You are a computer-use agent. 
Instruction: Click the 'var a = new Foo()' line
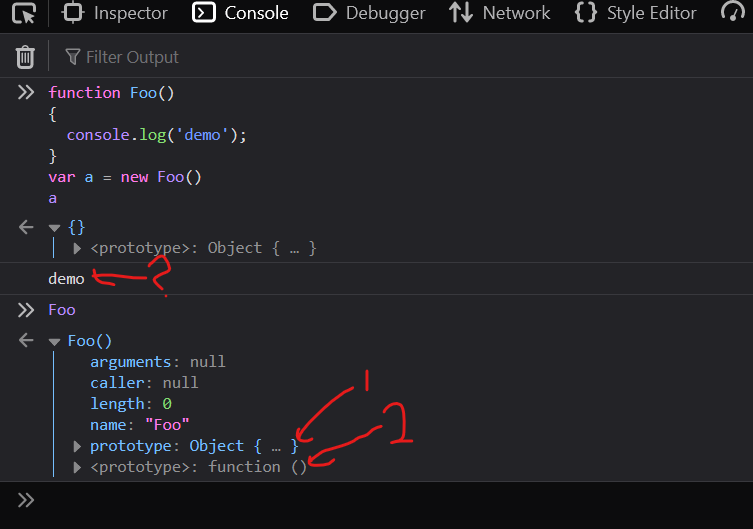point(125,177)
